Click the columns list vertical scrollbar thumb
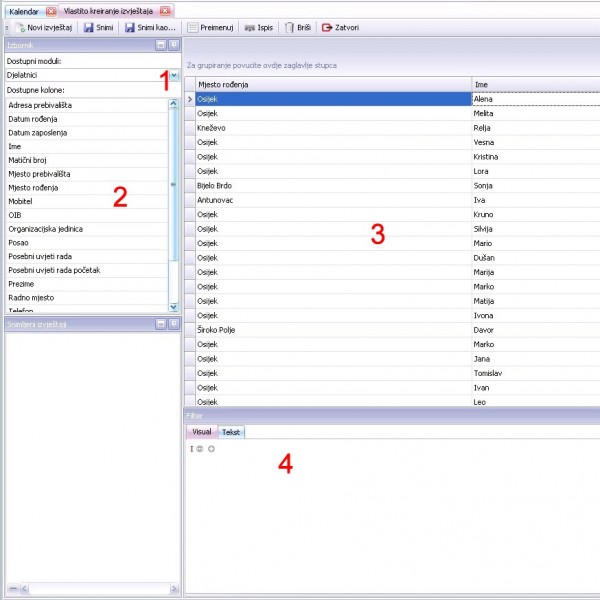The width and height of the screenshot is (600, 600). [x=173, y=184]
